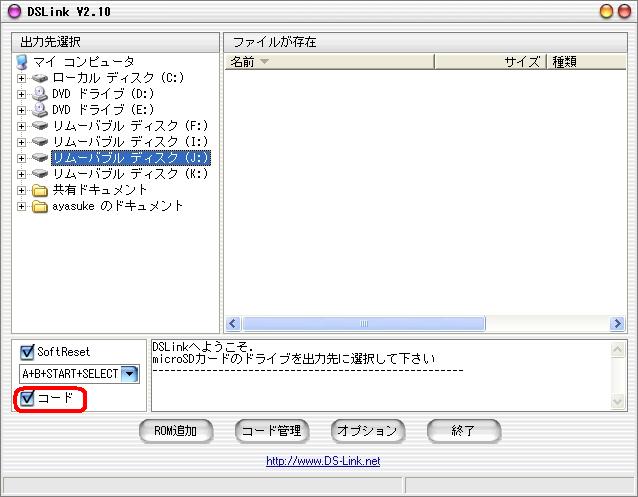
Task: Expand the DVD ドライブ (E:) node
Action: pyautogui.click(x=22, y=110)
